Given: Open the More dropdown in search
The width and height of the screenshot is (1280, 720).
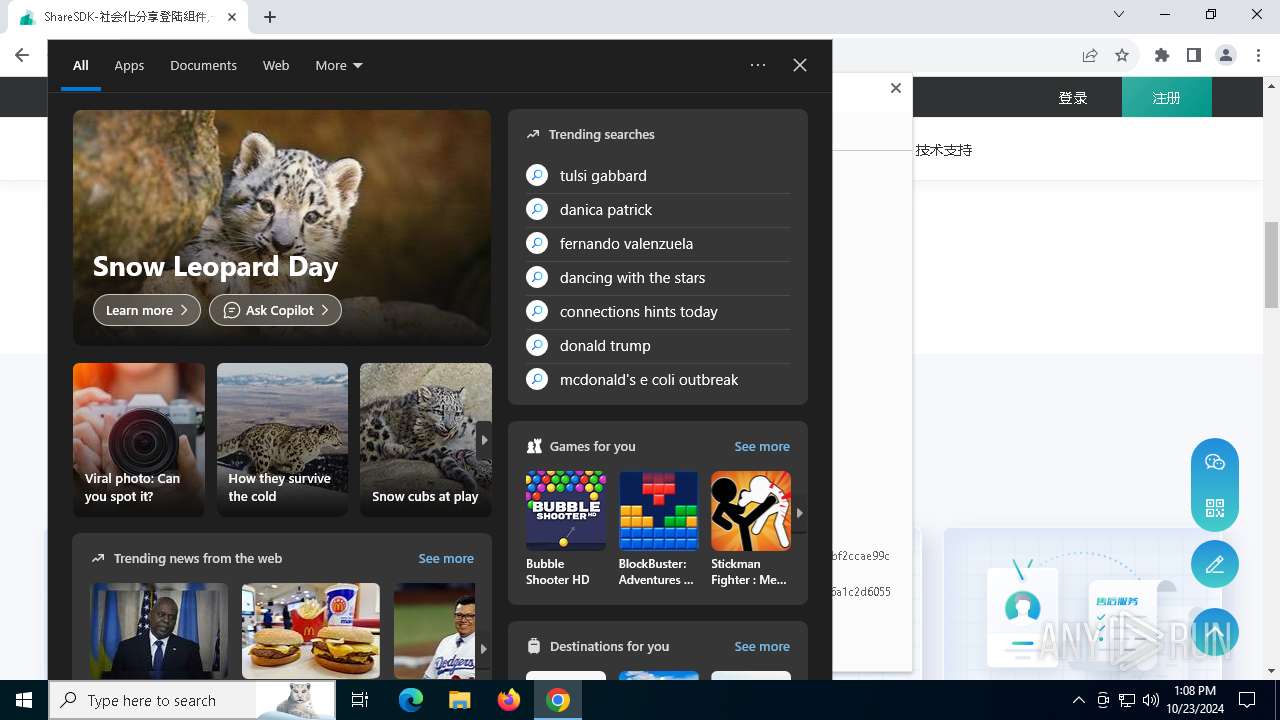Looking at the screenshot, I should pos(338,65).
